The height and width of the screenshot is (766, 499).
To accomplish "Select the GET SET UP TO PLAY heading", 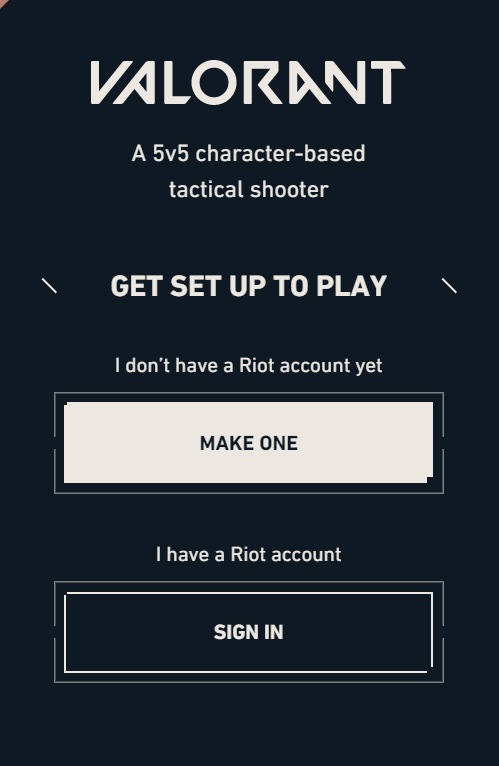I will [x=248, y=286].
